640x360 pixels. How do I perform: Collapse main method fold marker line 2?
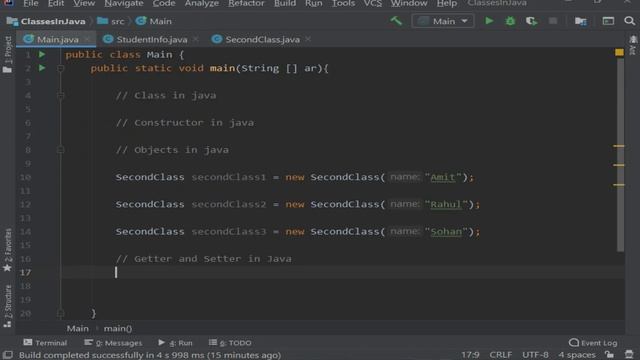click(60, 68)
